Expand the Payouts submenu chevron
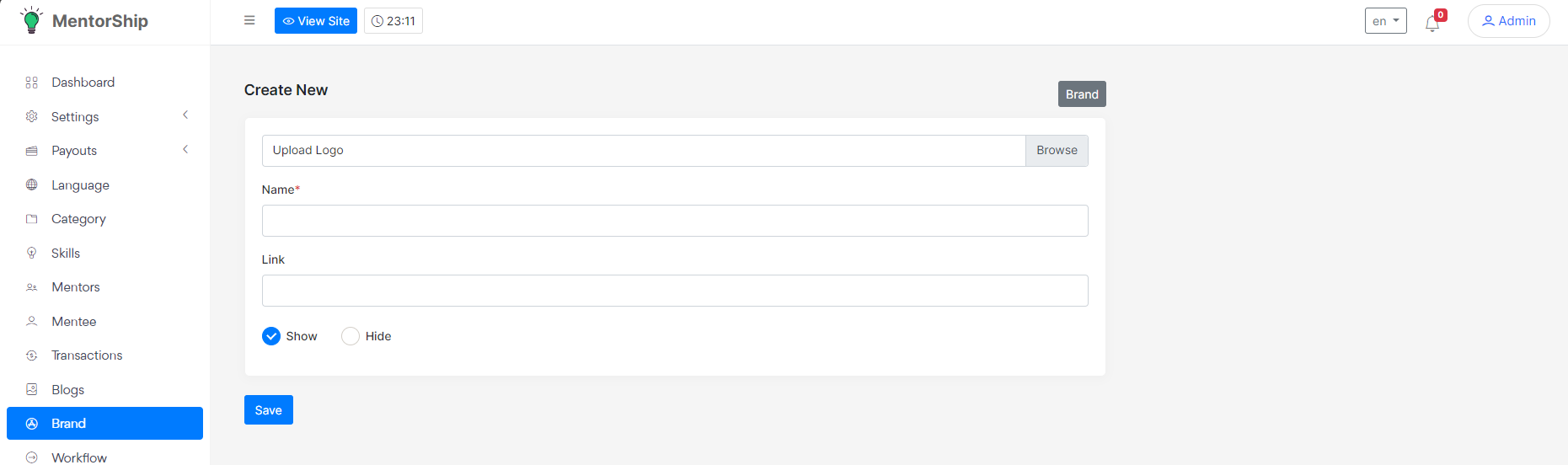 pos(185,150)
